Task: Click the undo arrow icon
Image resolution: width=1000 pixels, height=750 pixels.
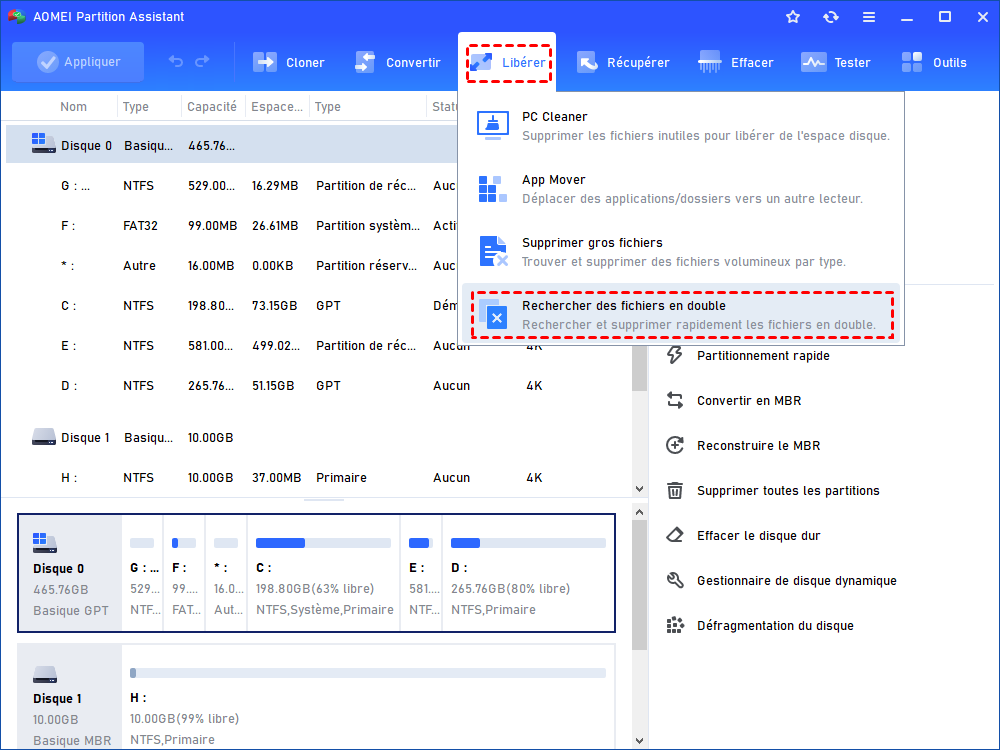Action: [x=175, y=62]
